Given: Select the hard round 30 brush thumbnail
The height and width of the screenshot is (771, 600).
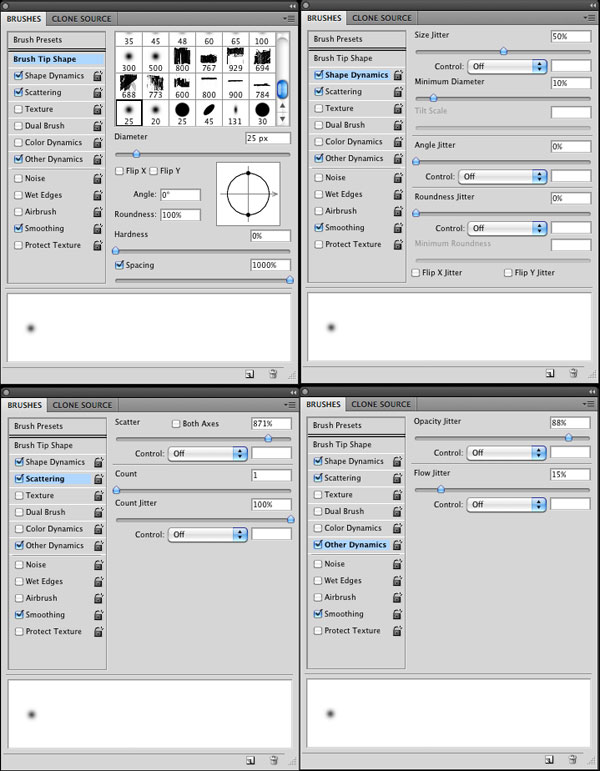Looking at the screenshot, I should 262,113.
